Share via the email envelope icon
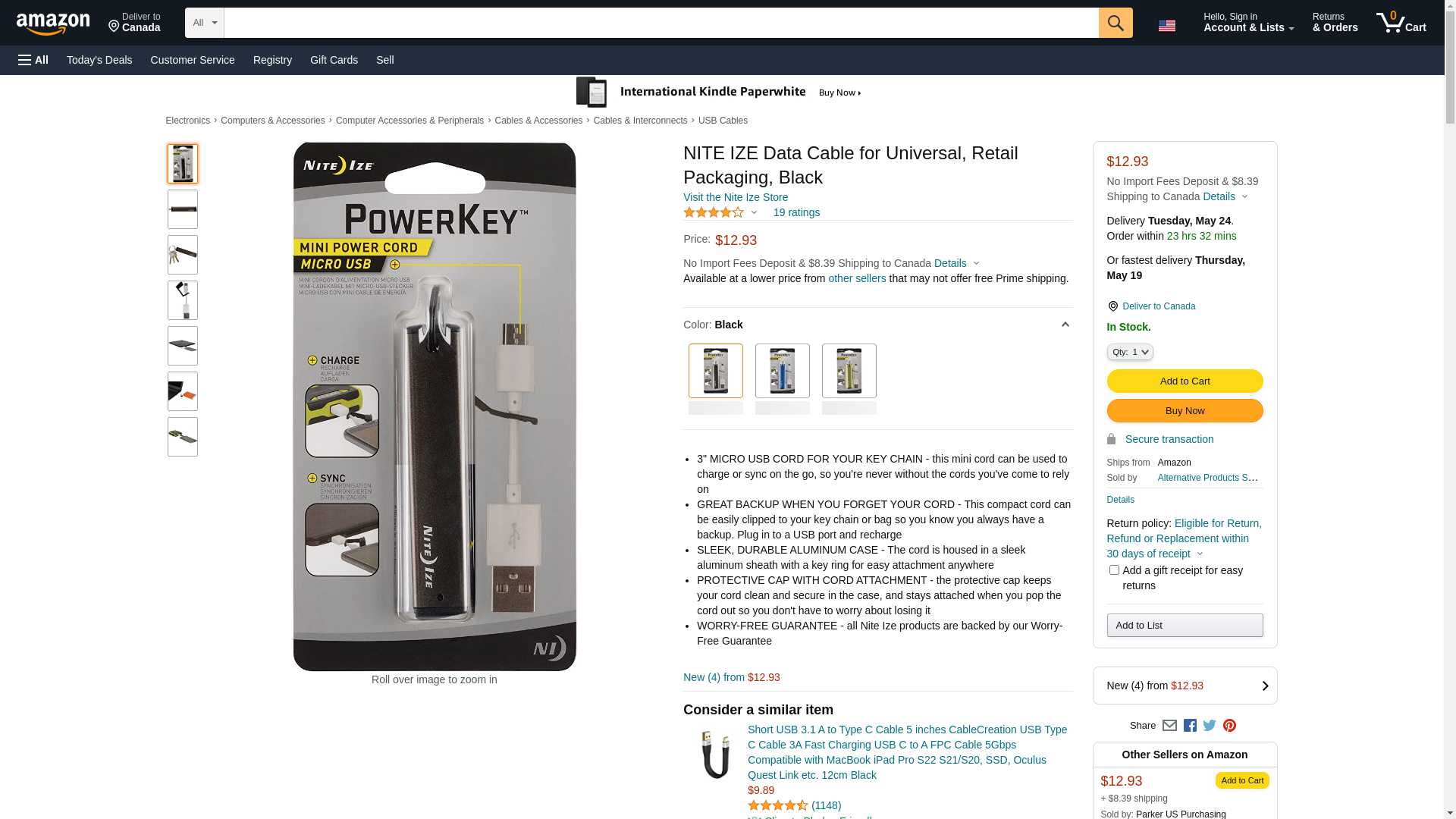1456x819 pixels. [1169, 726]
